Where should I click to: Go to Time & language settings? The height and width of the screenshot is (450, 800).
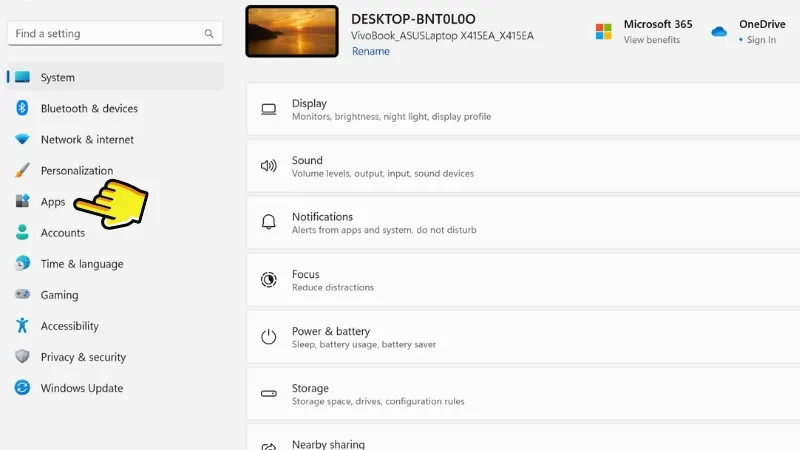coord(82,264)
